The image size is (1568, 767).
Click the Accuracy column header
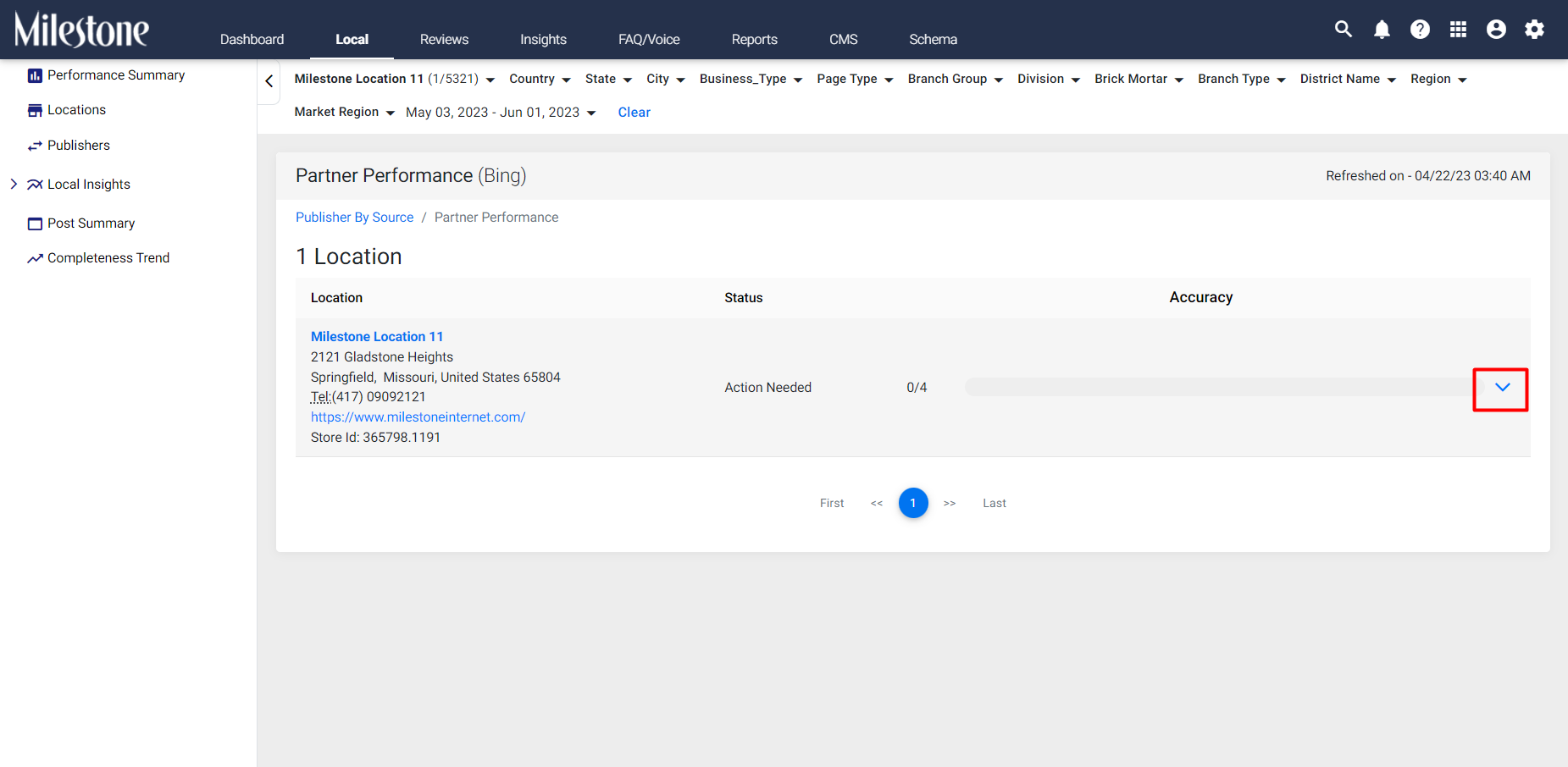click(1201, 297)
